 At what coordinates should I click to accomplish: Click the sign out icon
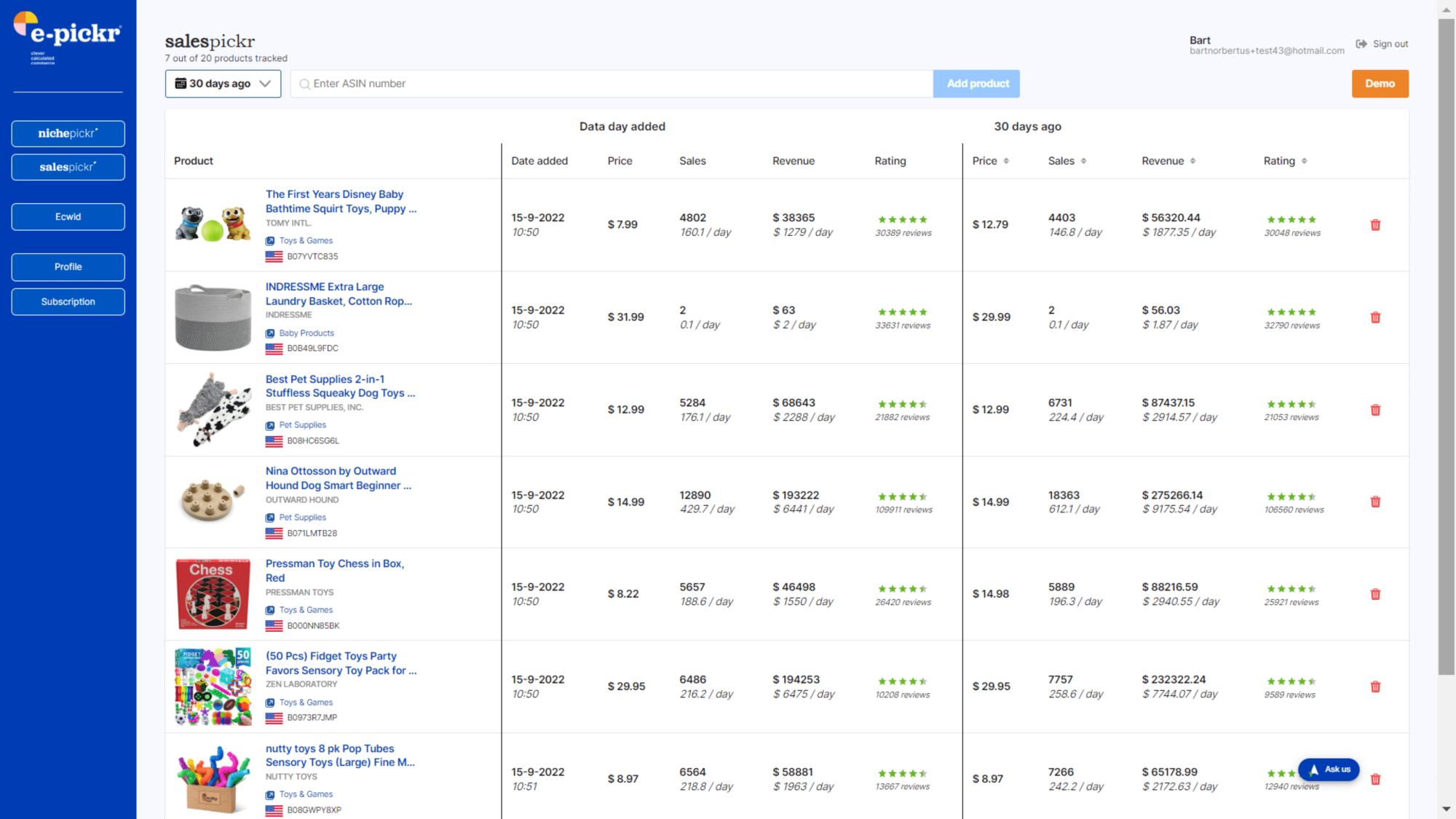coord(1361,43)
